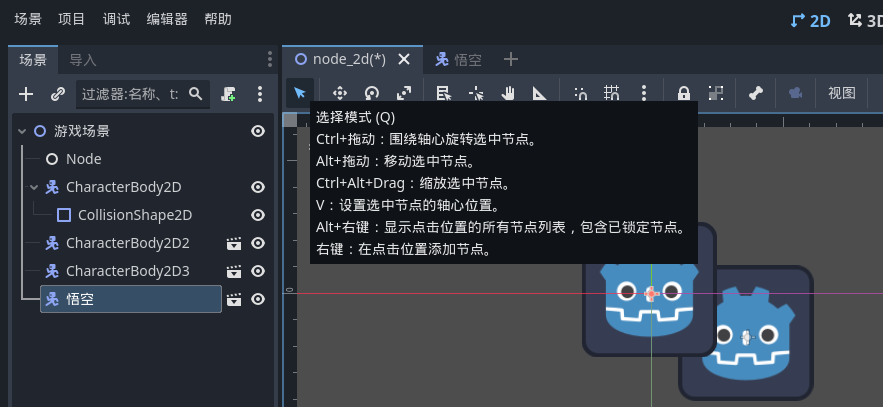Collapse the 游戏场景 root tree node
The height and width of the screenshot is (407, 883).
(x=22, y=131)
